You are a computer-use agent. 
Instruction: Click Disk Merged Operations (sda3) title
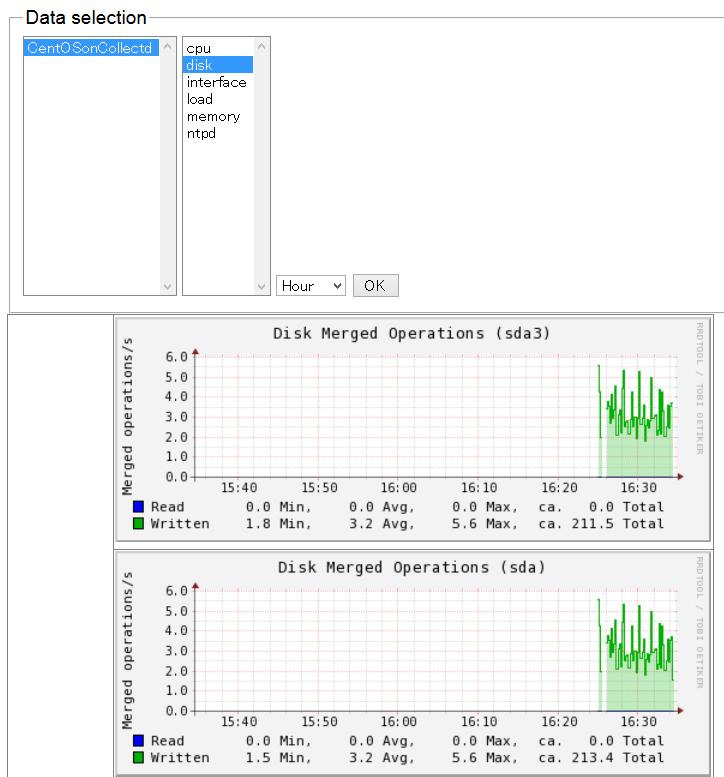click(x=412, y=333)
